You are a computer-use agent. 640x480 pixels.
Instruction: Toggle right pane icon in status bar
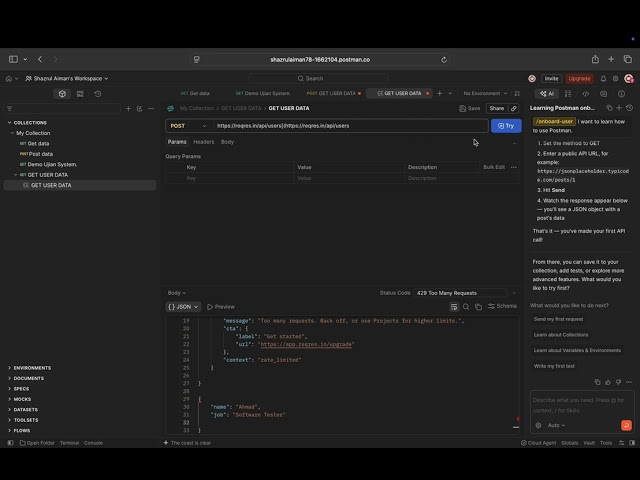[x=632, y=443]
